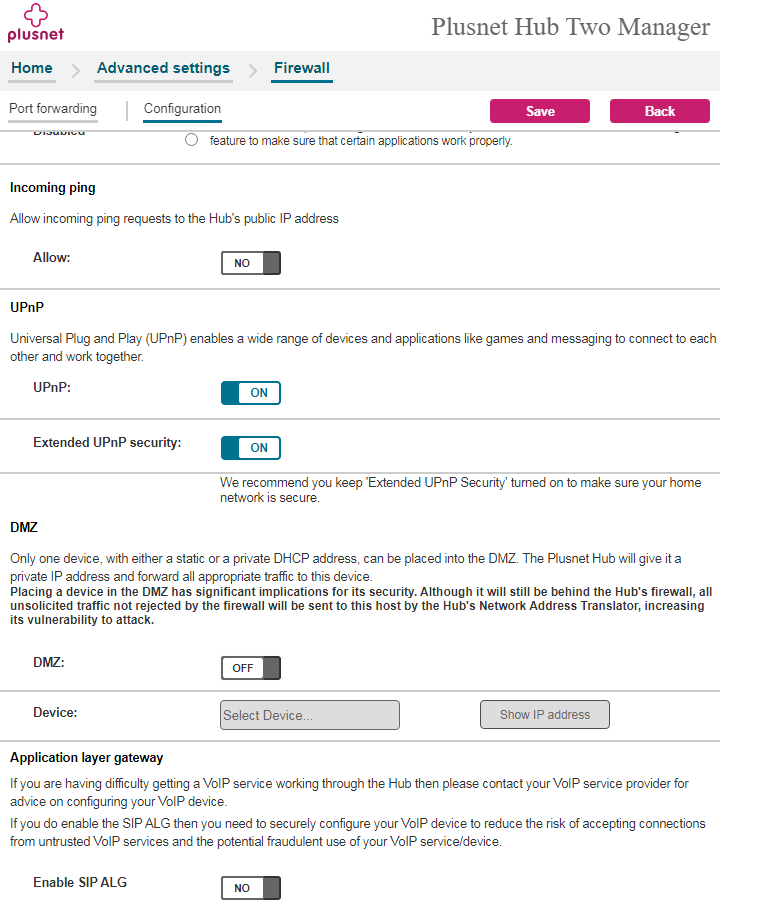
Task: Disable Extended UPnP security
Action: 250,447
